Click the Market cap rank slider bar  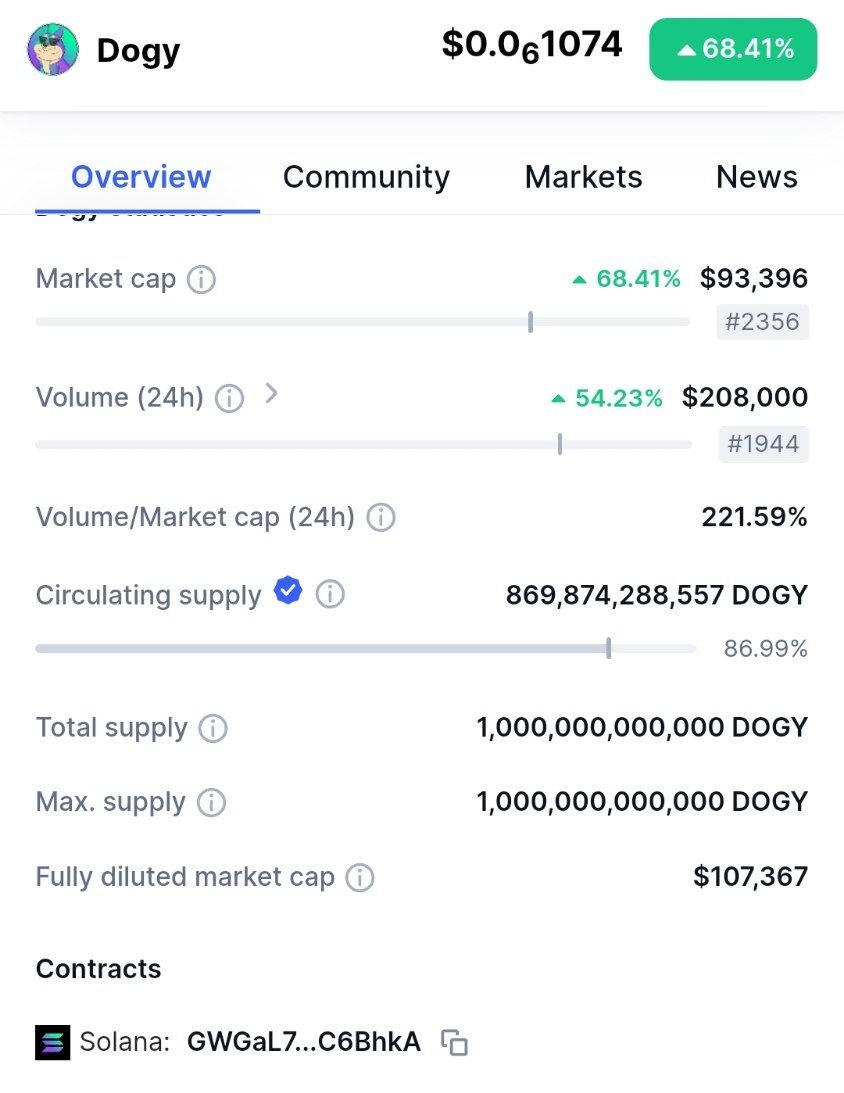(x=362, y=322)
